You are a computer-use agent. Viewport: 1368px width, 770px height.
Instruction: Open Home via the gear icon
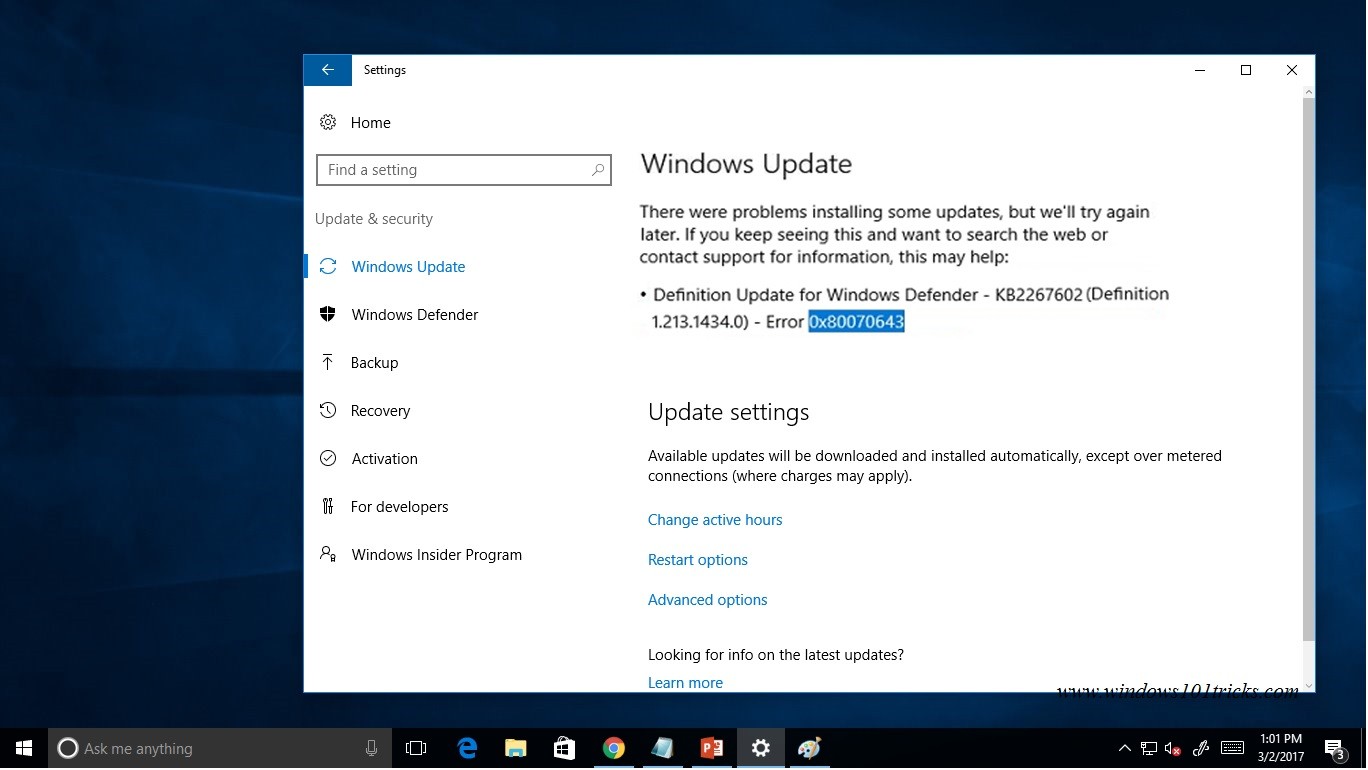(x=328, y=122)
